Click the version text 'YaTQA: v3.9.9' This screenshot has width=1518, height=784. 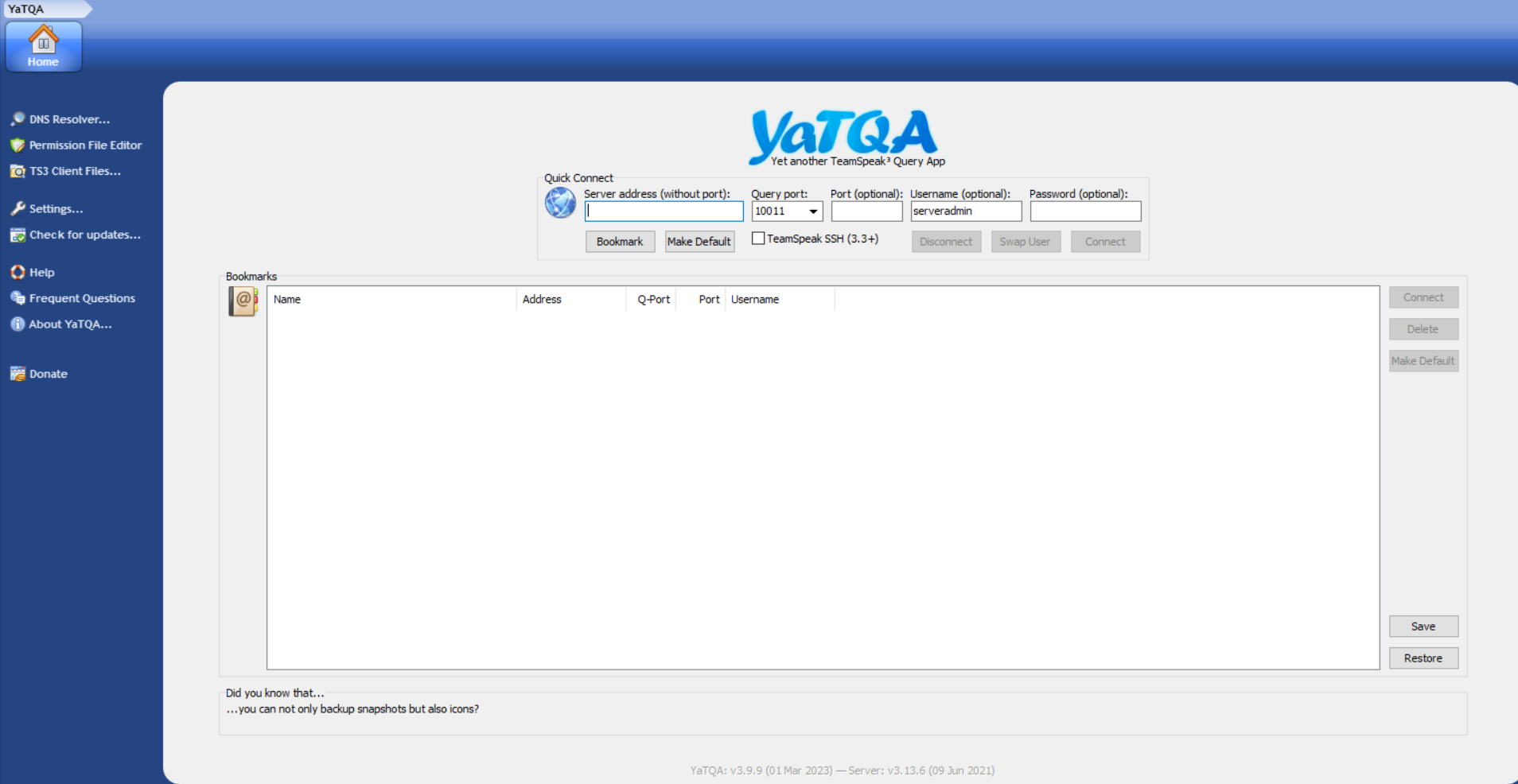(x=726, y=770)
